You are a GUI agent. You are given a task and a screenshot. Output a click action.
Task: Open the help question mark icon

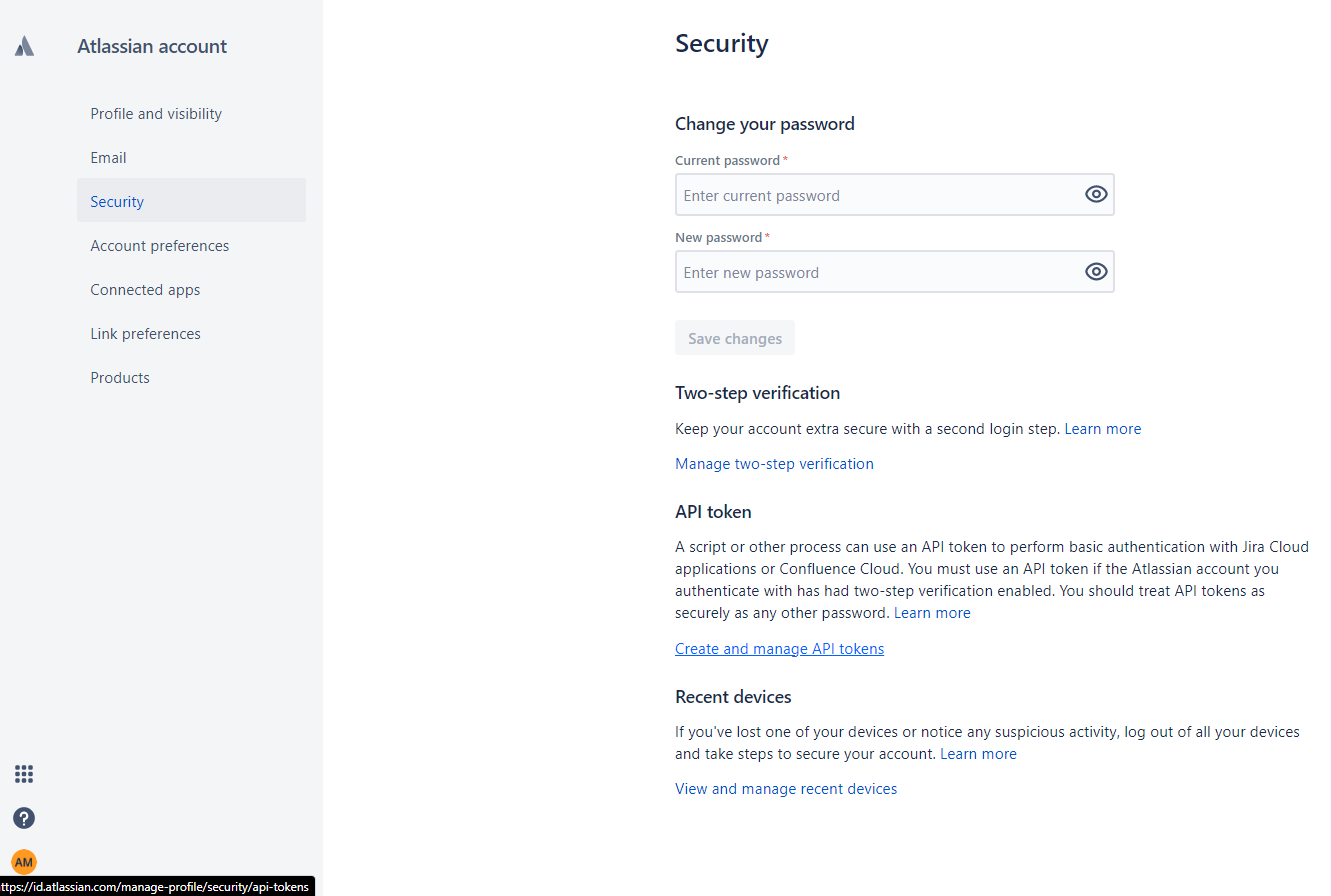pyautogui.click(x=24, y=818)
